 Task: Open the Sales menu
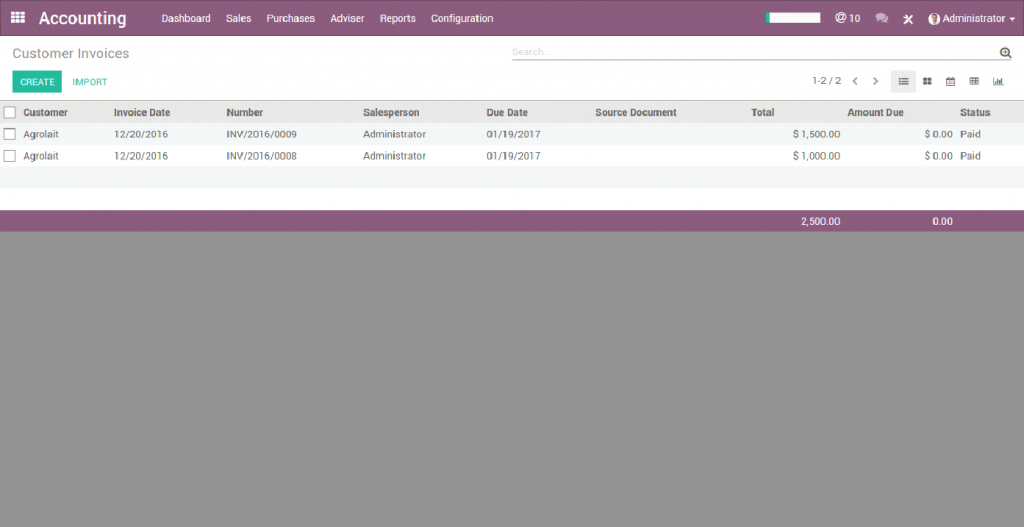[x=238, y=18]
